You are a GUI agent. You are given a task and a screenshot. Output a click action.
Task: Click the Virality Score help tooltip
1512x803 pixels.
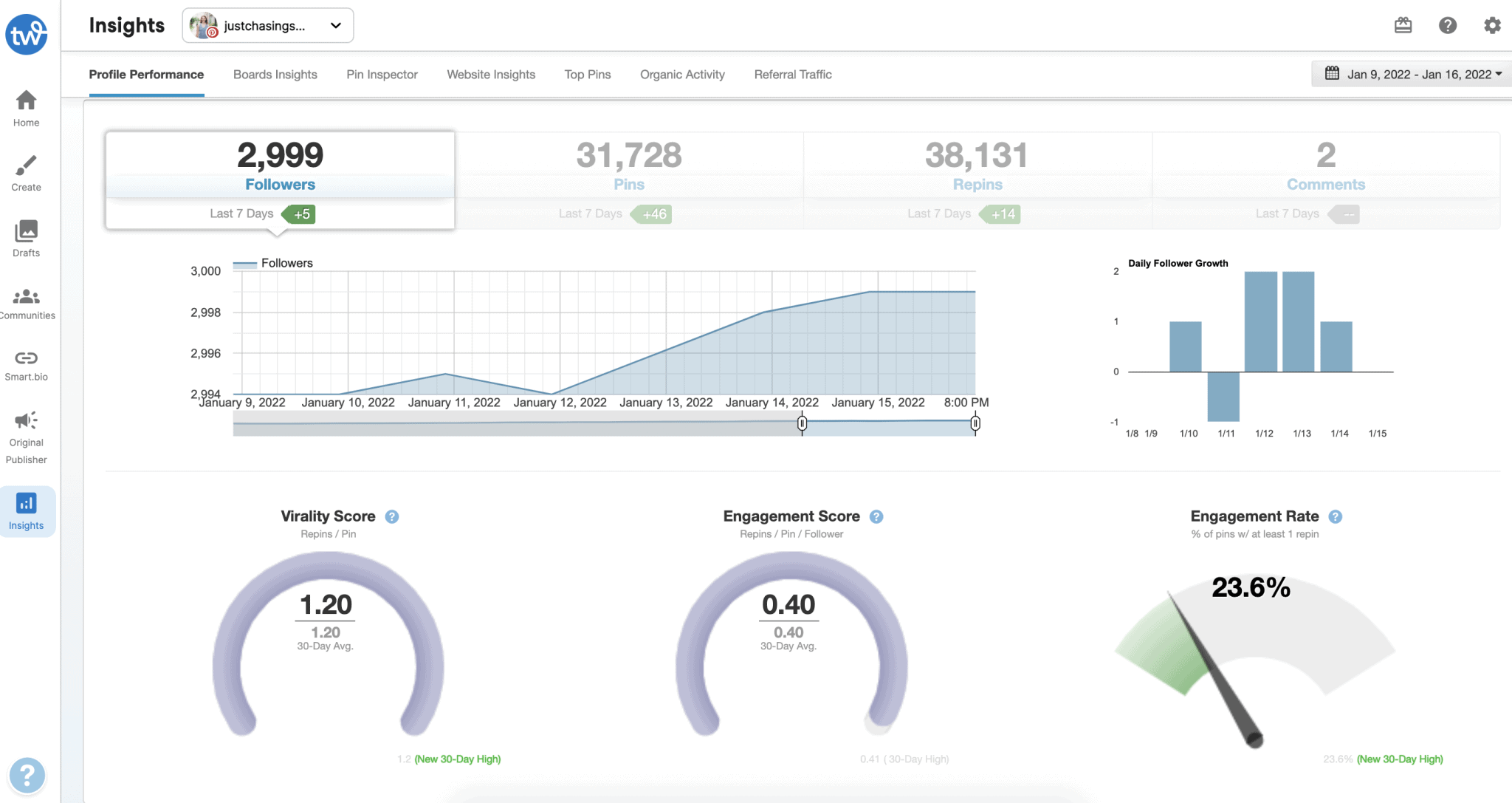coord(392,516)
